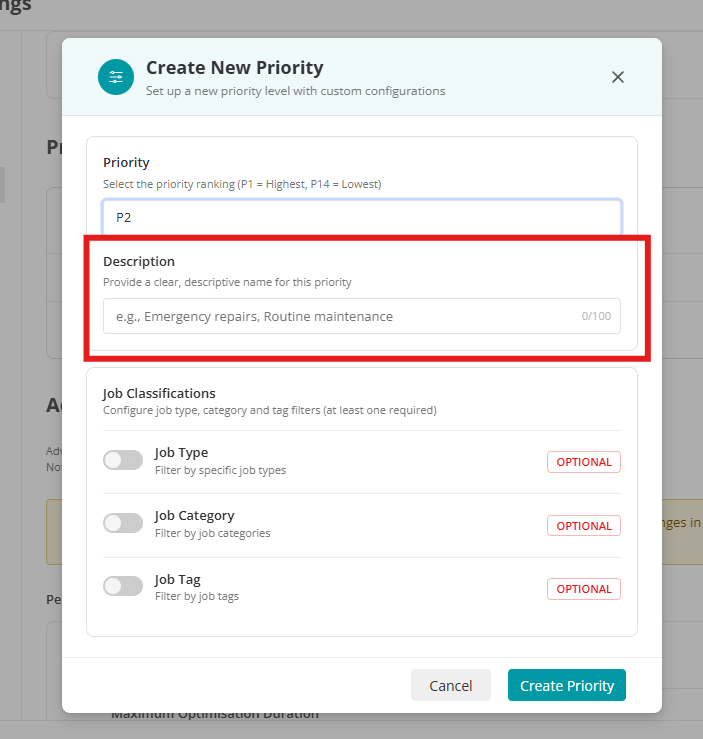Select the Job Tag label text
The height and width of the screenshot is (739, 703).
coord(178,580)
